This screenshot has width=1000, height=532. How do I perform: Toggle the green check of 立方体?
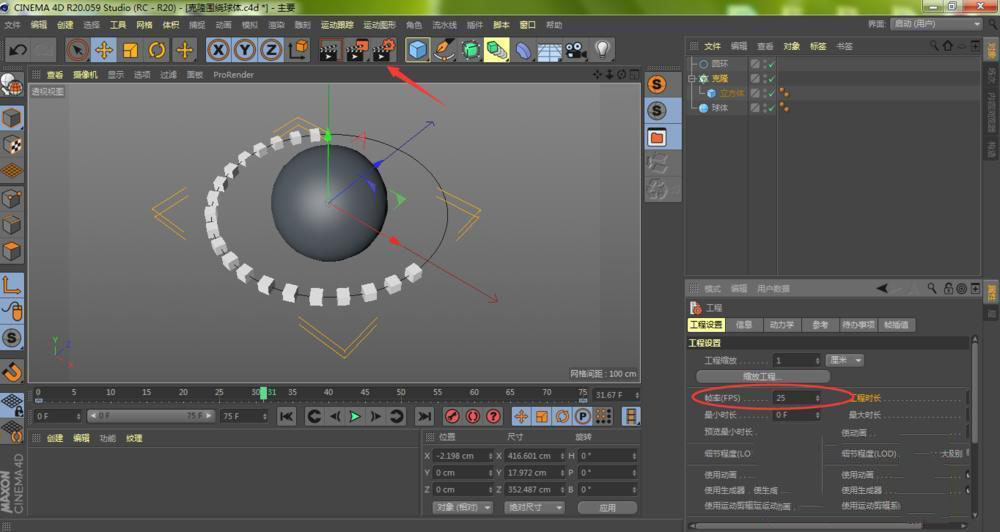[x=772, y=93]
